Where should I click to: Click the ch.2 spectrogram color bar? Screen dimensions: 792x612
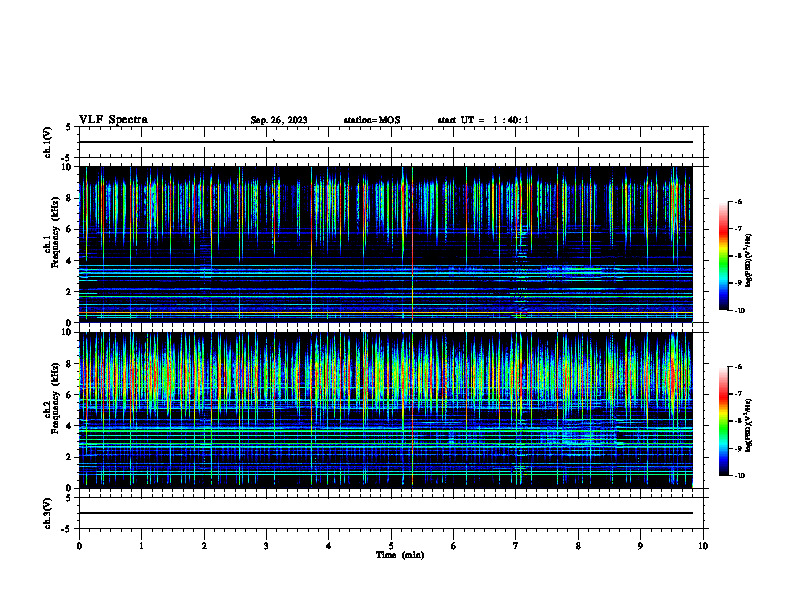723,421
